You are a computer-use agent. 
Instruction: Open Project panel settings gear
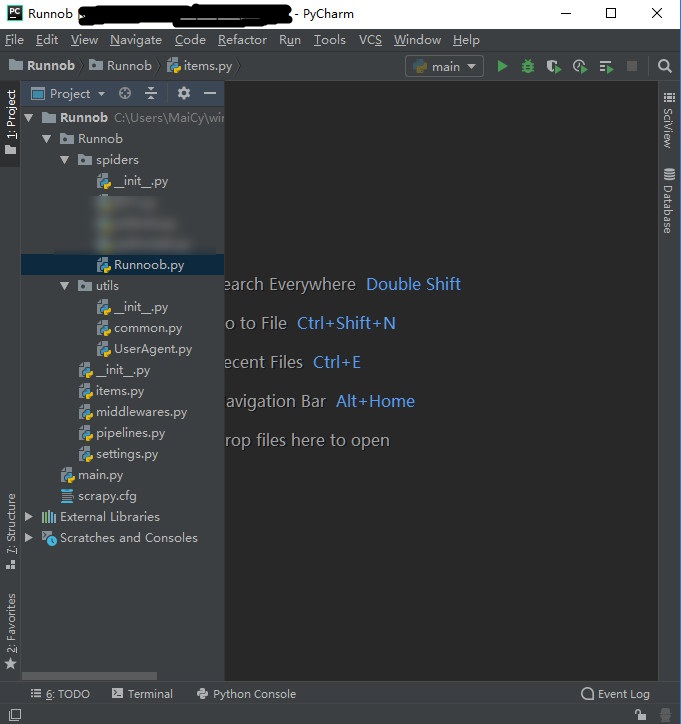click(x=183, y=93)
